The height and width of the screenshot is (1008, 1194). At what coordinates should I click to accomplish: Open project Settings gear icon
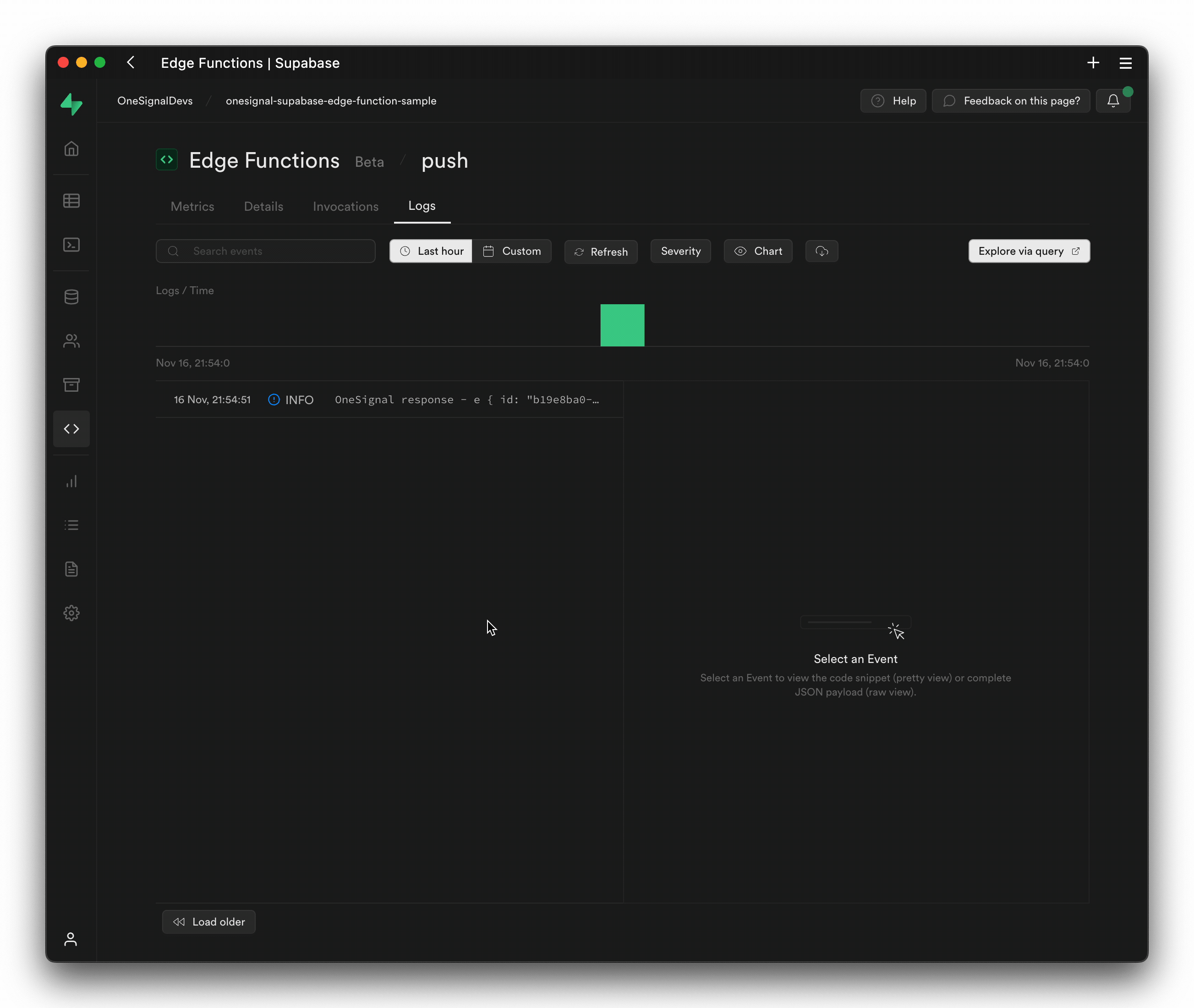71,613
